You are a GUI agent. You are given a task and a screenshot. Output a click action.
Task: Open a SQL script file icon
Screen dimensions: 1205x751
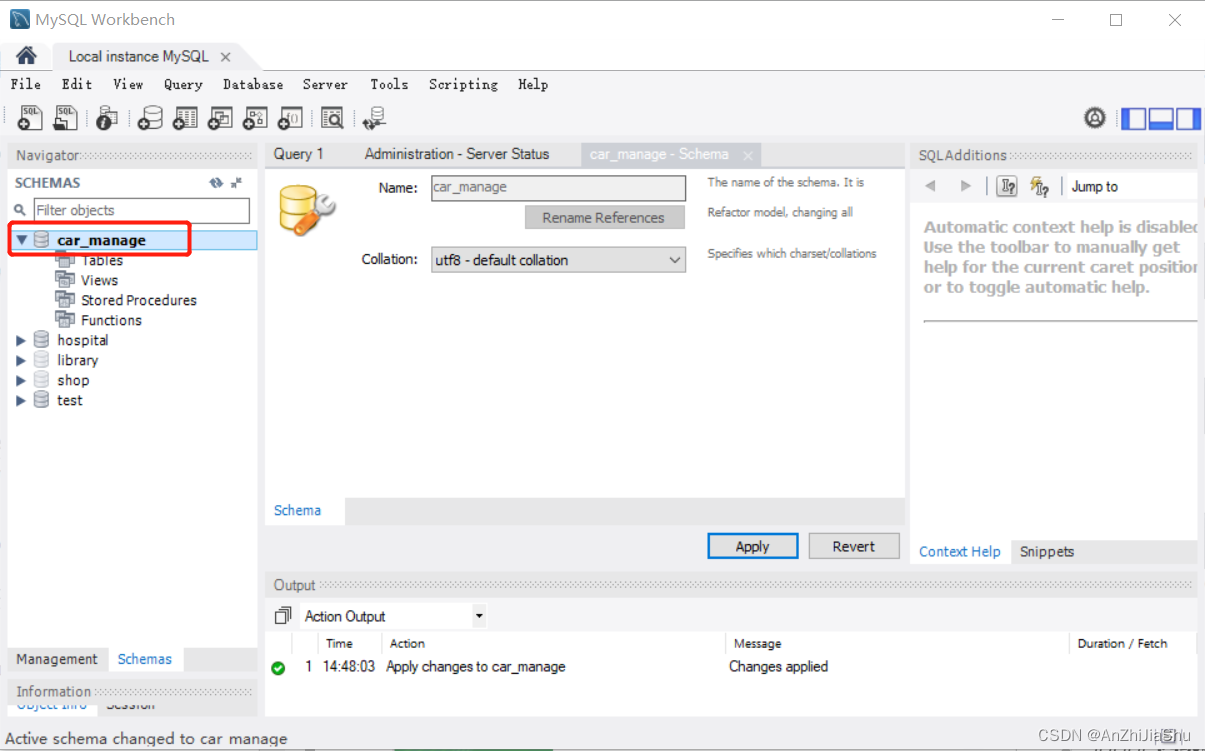65,118
